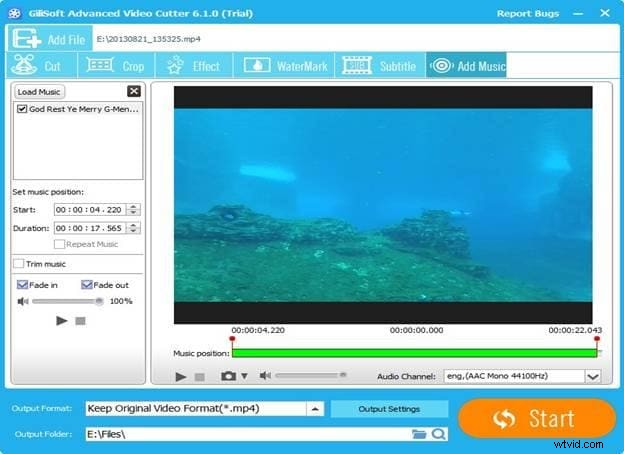Adjust the Duration stepper arrows
This screenshot has width=624, height=454.
click(x=133, y=228)
